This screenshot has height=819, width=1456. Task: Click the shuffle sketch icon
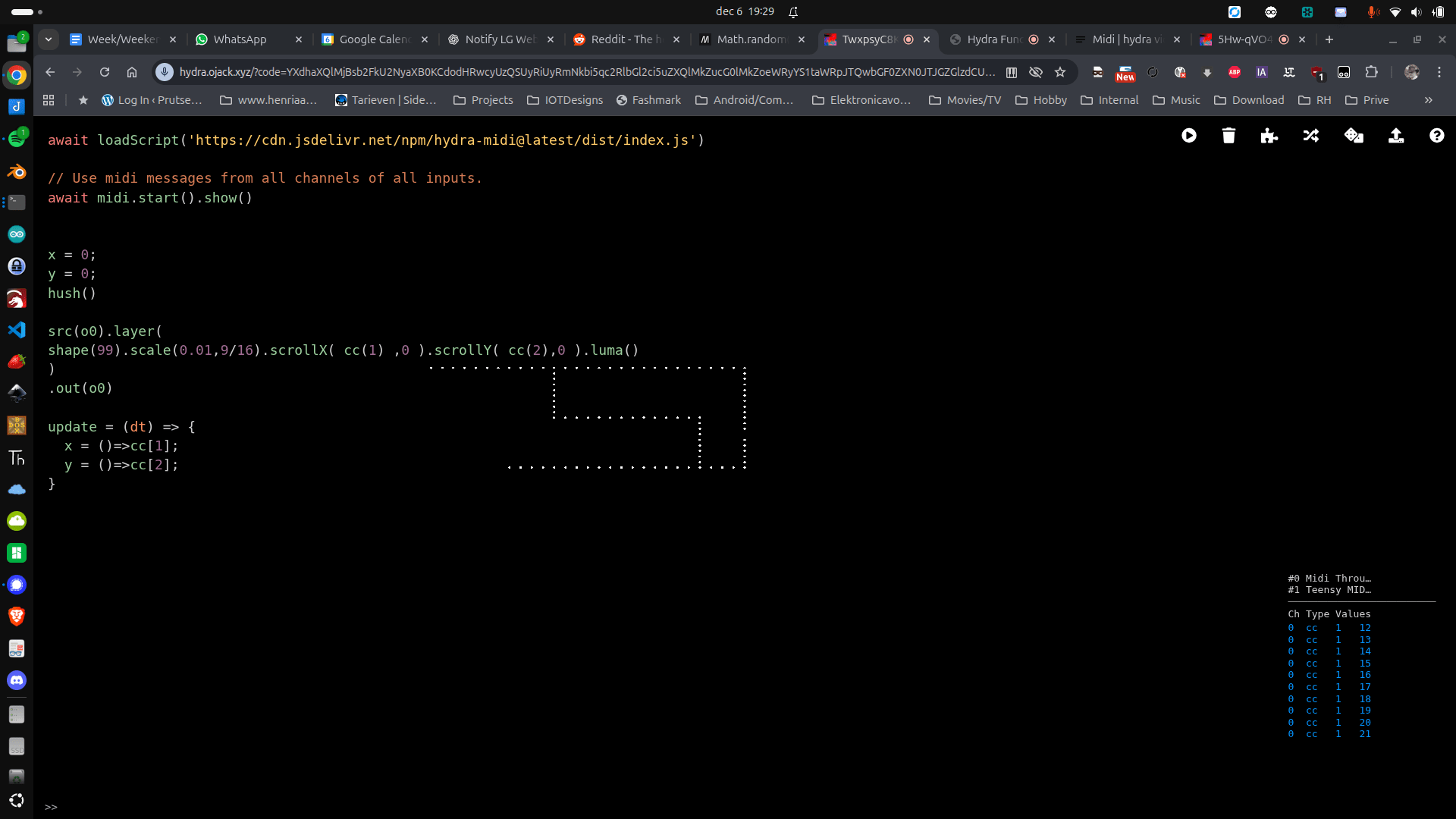(x=1310, y=136)
